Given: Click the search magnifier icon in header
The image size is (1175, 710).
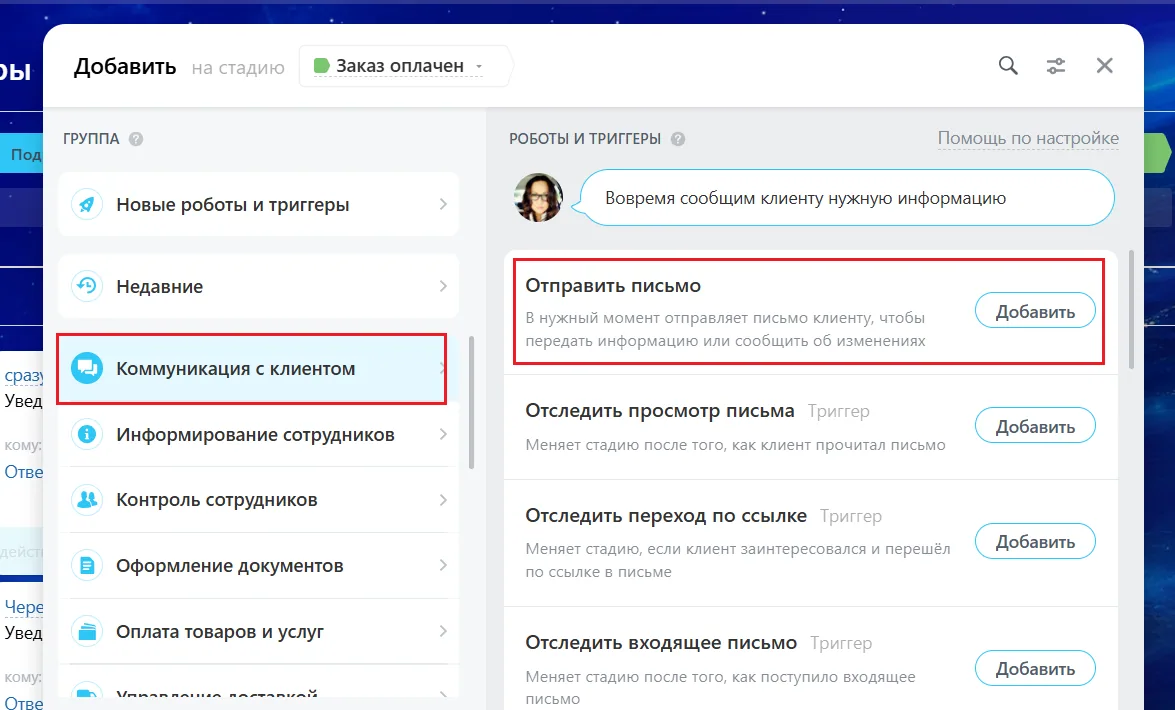Looking at the screenshot, I should 1008,66.
